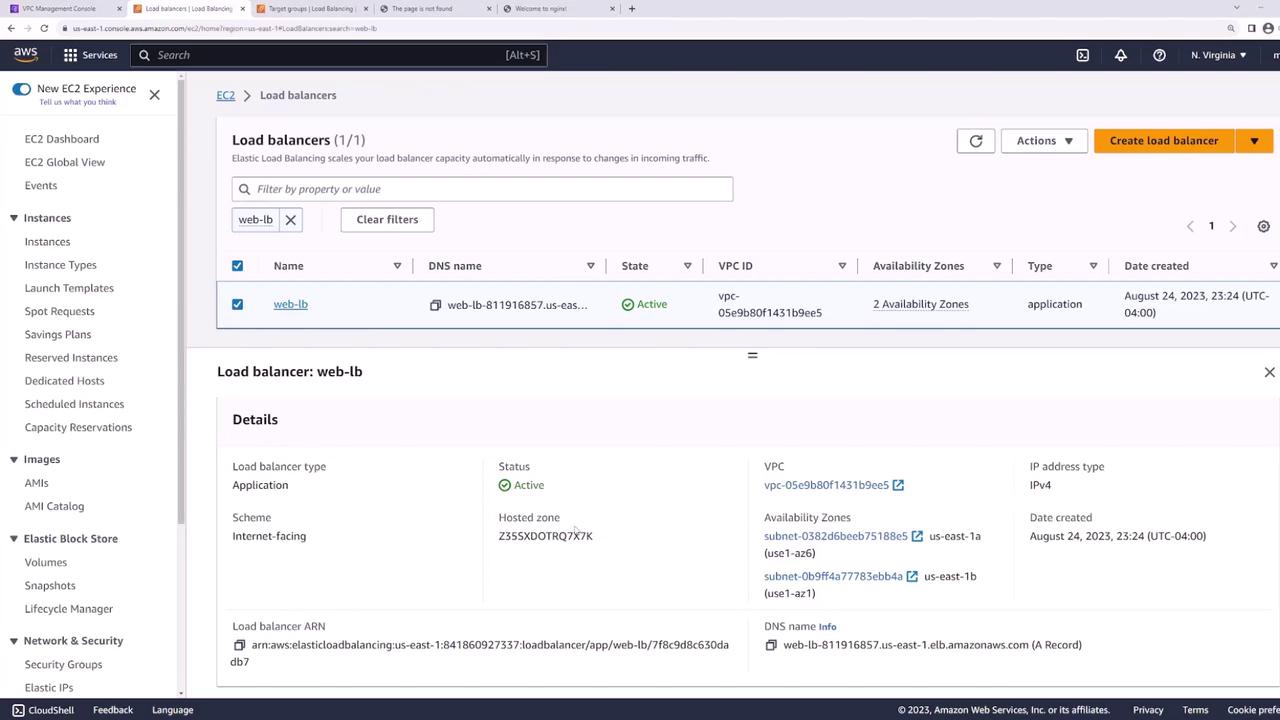Close the web-lb details panel

pos(1269,372)
